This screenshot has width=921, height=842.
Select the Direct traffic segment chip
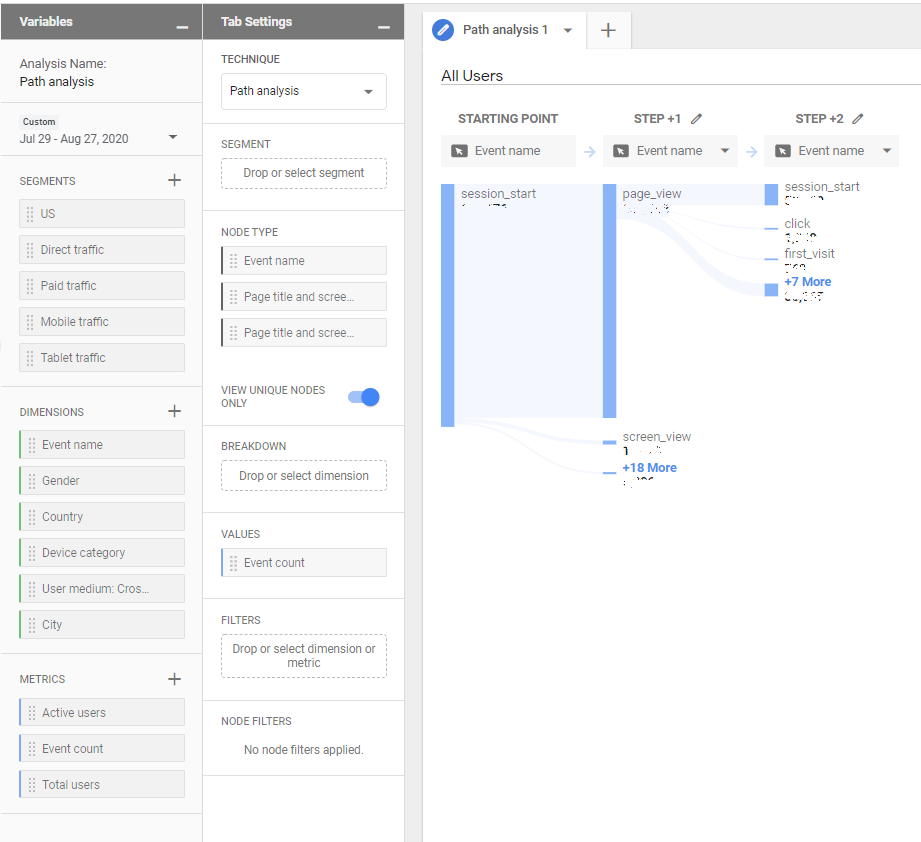[x=102, y=250]
